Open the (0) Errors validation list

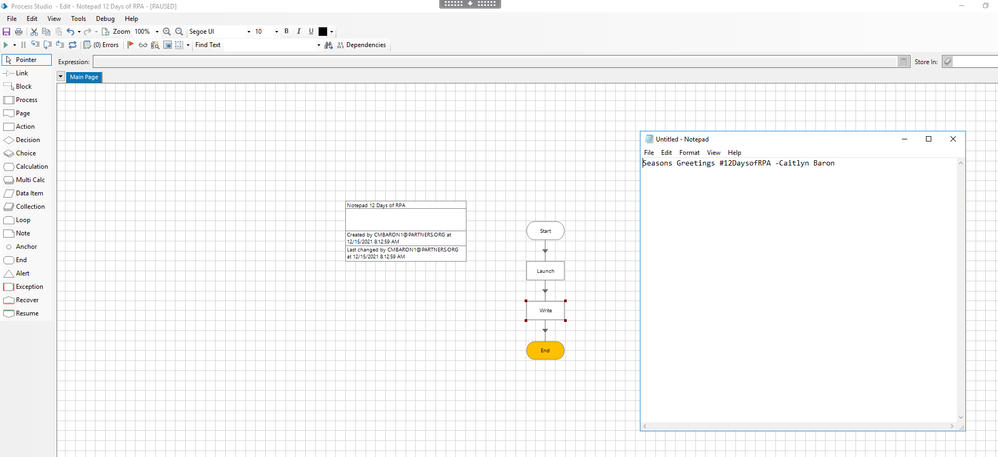101,45
